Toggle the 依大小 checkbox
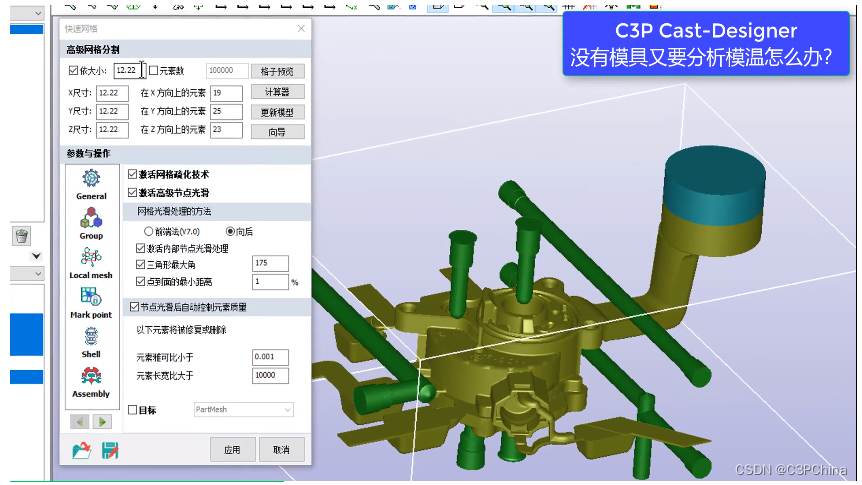The width and height of the screenshot is (862, 485). (x=73, y=70)
